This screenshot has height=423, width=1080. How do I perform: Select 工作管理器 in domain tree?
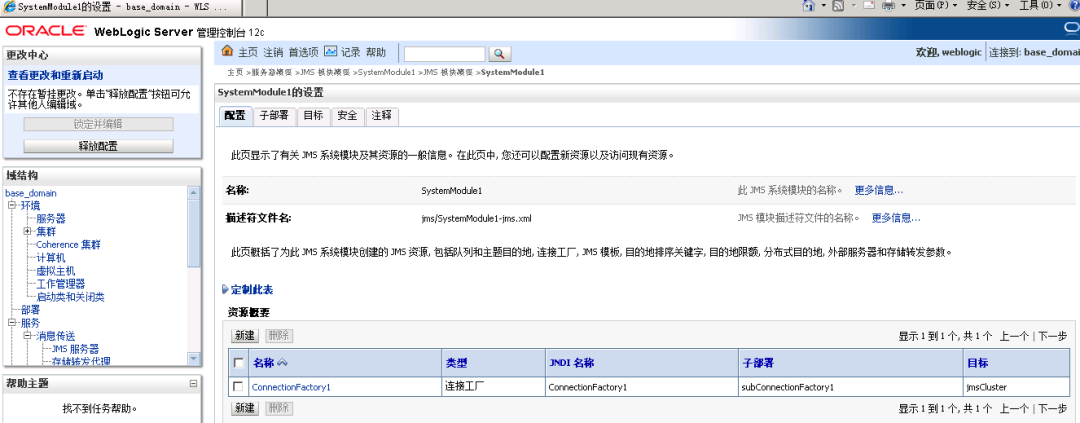click(x=61, y=284)
